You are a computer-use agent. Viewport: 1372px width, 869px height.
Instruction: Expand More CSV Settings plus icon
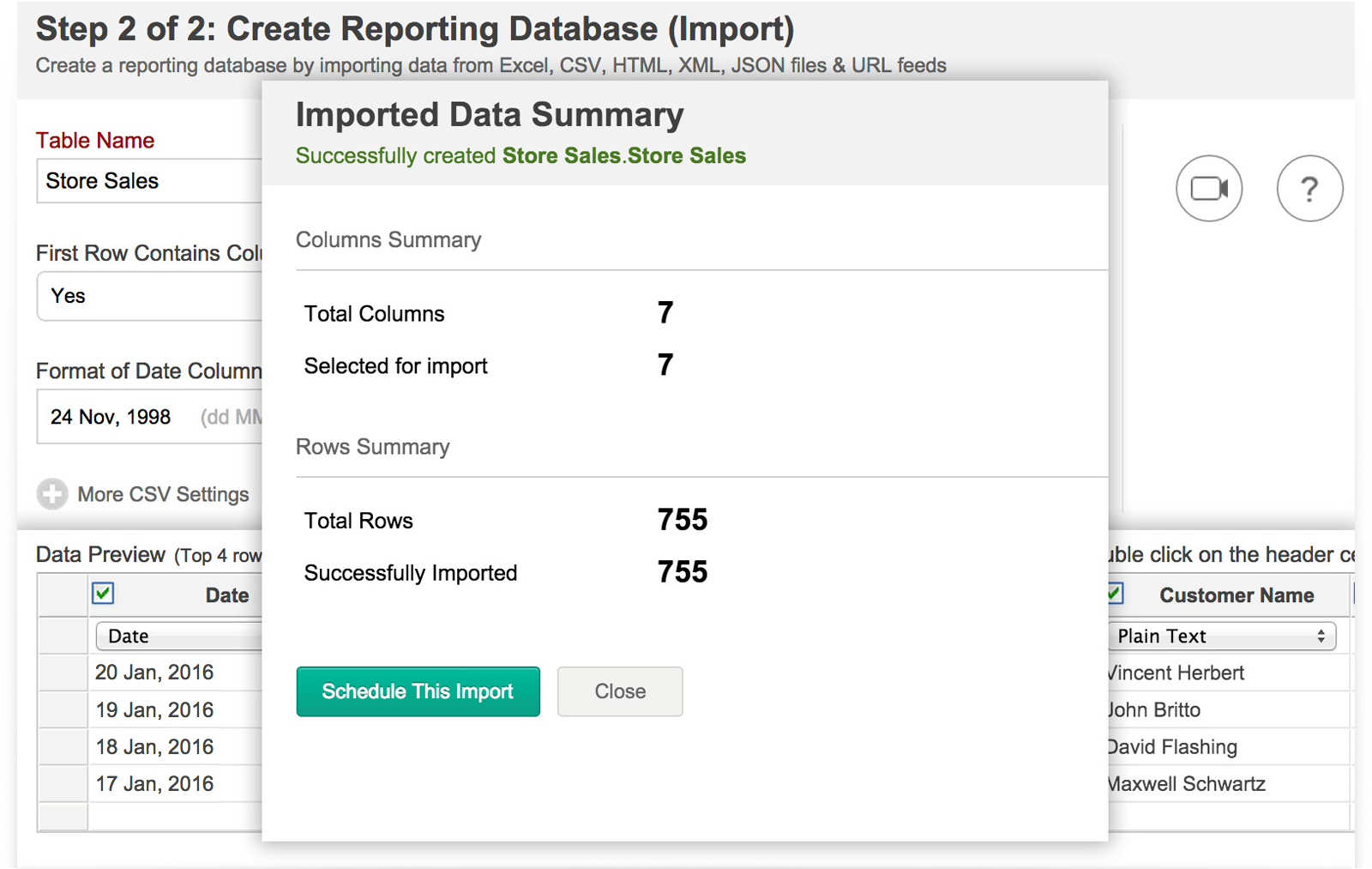(x=52, y=494)
